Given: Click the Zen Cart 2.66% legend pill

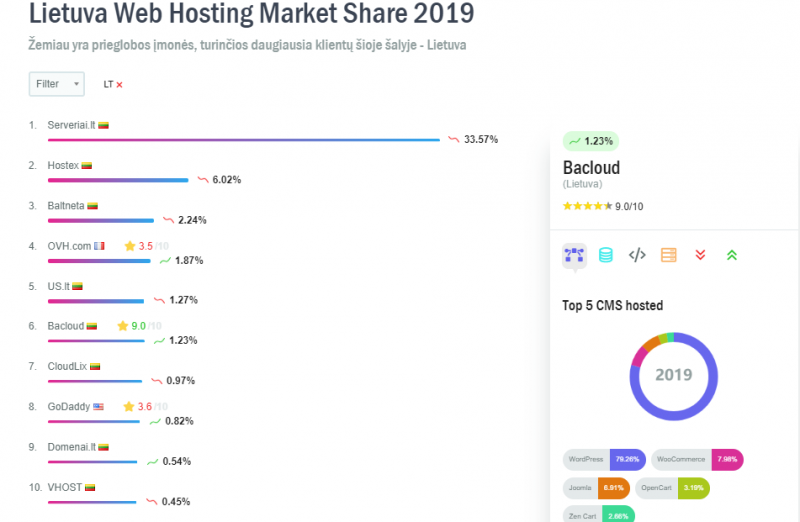Looking at the screenshot, I should coord(599,514).
